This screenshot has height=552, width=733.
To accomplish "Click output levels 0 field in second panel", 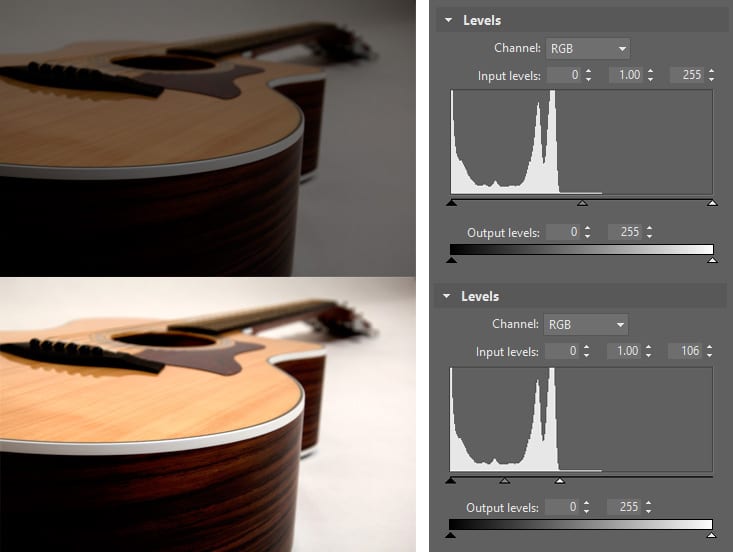I will [x=562, y=507].
